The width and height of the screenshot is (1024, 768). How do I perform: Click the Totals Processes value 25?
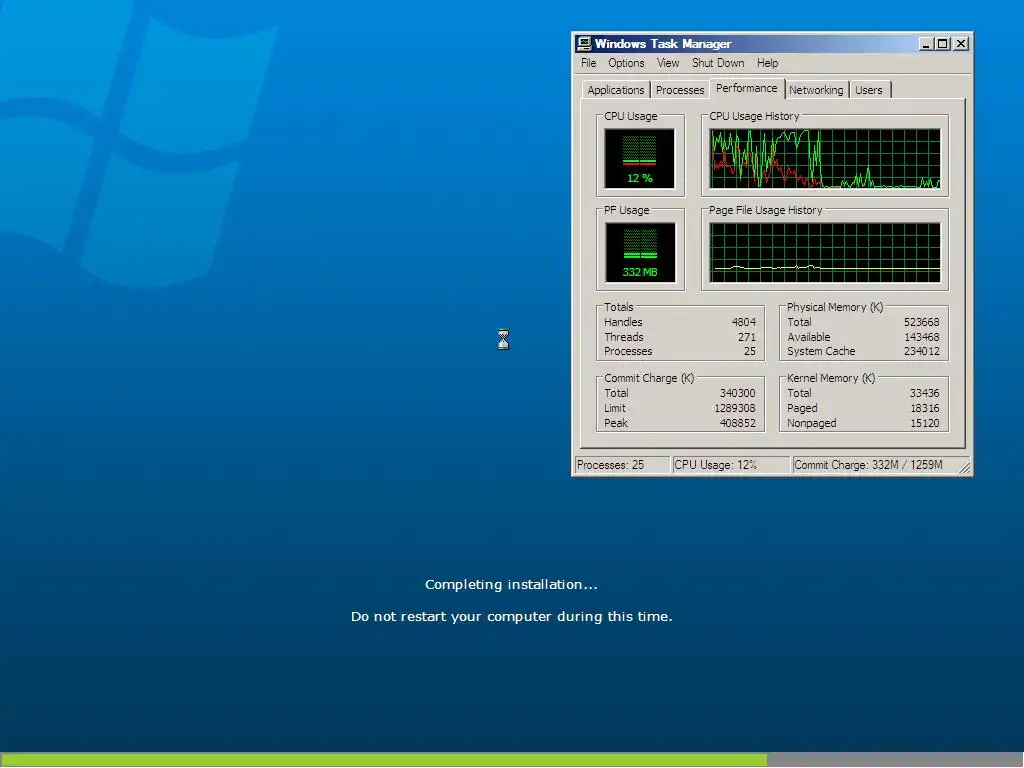[750, 351]
